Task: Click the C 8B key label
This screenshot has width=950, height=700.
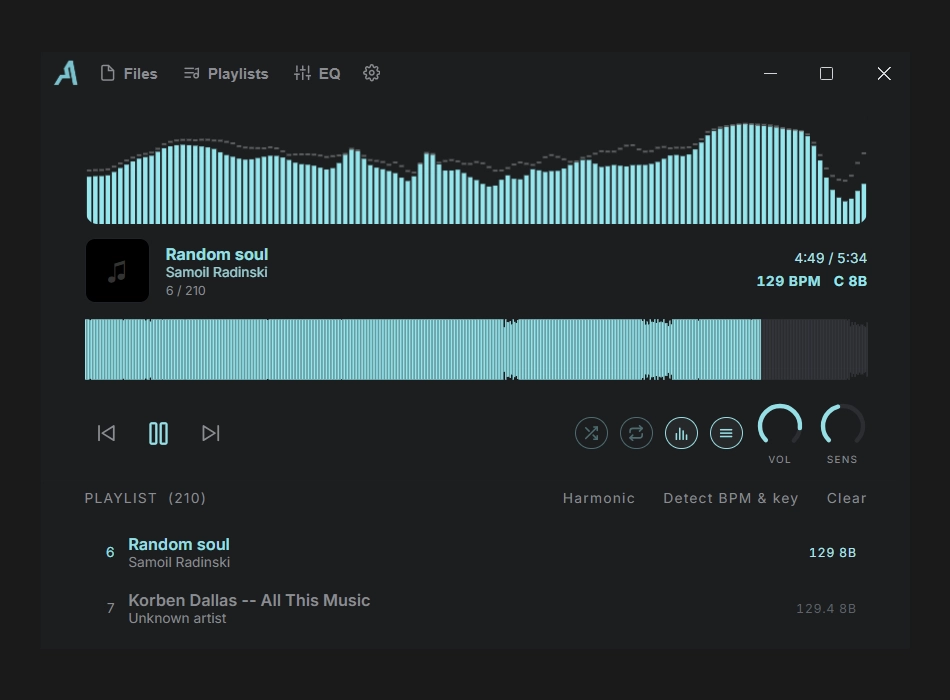Action: [851, 281]
